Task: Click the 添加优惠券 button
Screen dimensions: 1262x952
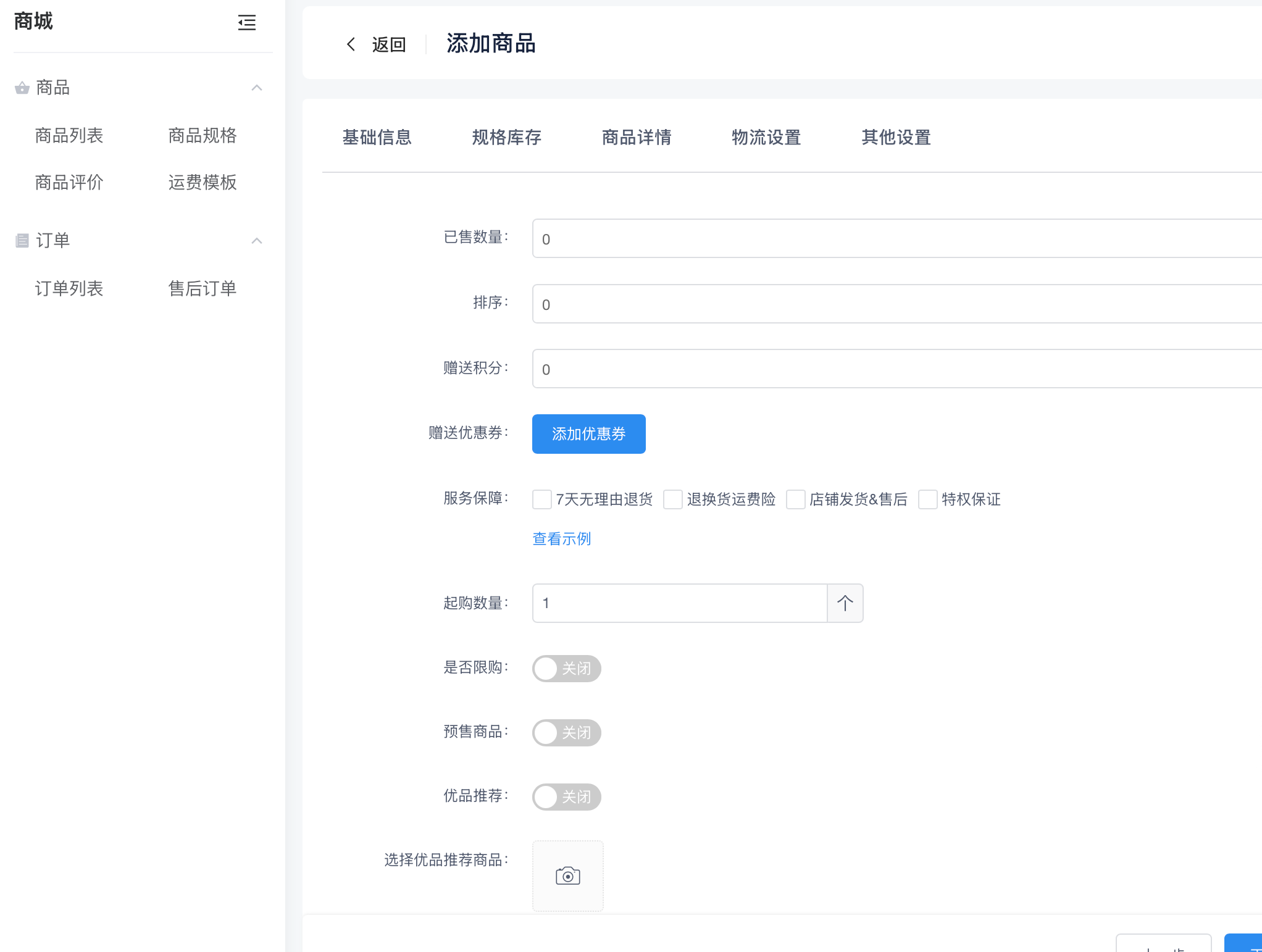Action: [x=588, y=433]
